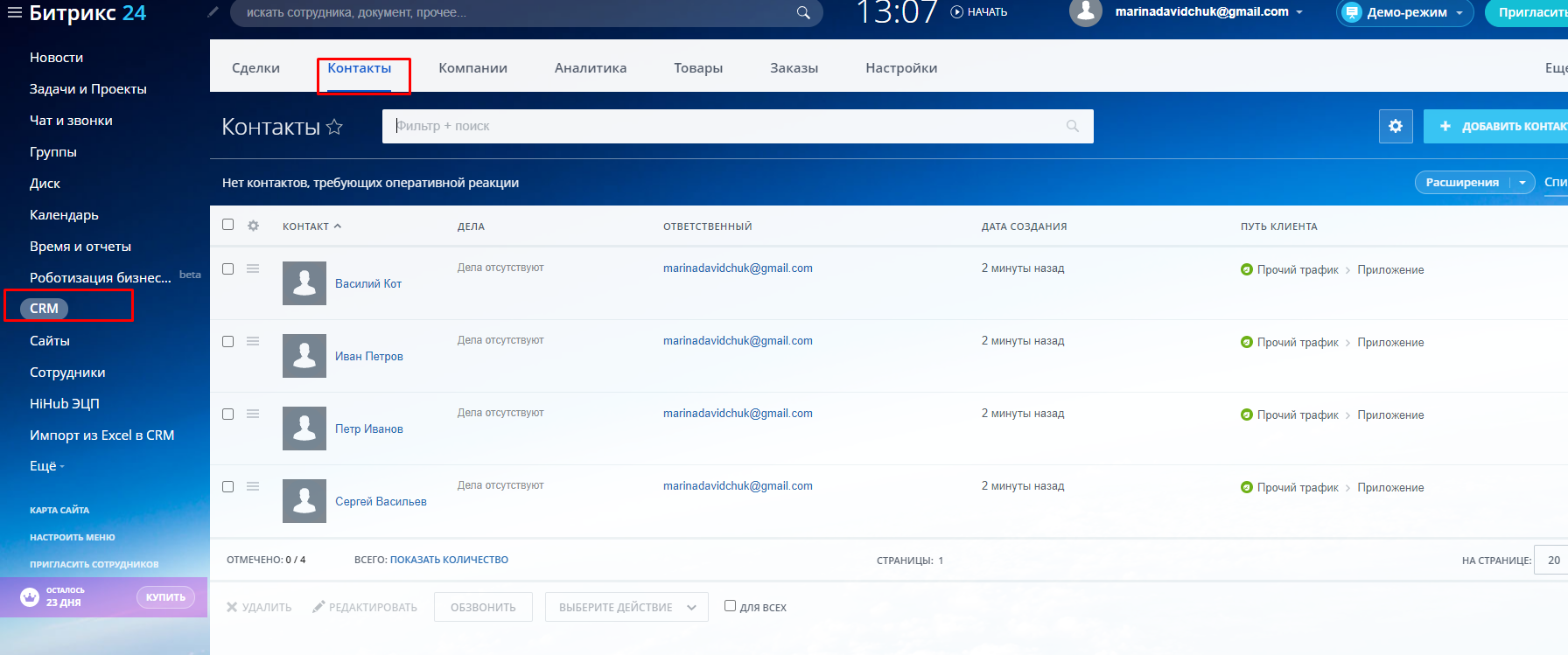Open the row actions menu for Василий Кот
The width and height of the screenshot is (1568, 655).
click(253, 268)
